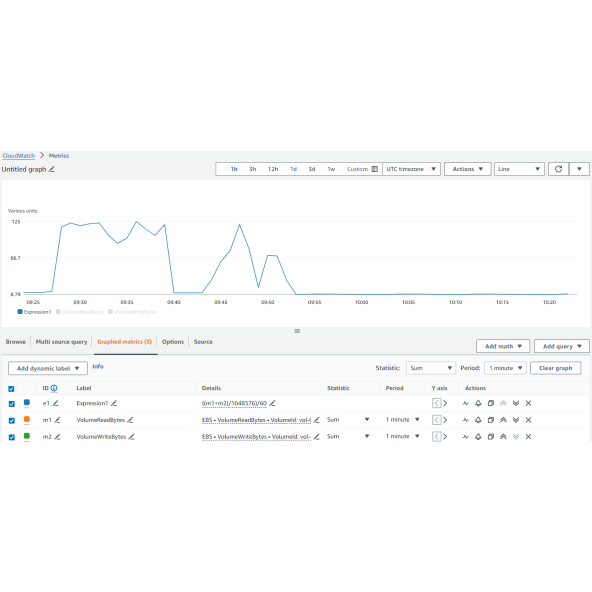
Task: Edit the VolumeReadBytes metric details pencil
Action: tap(317, 420)
